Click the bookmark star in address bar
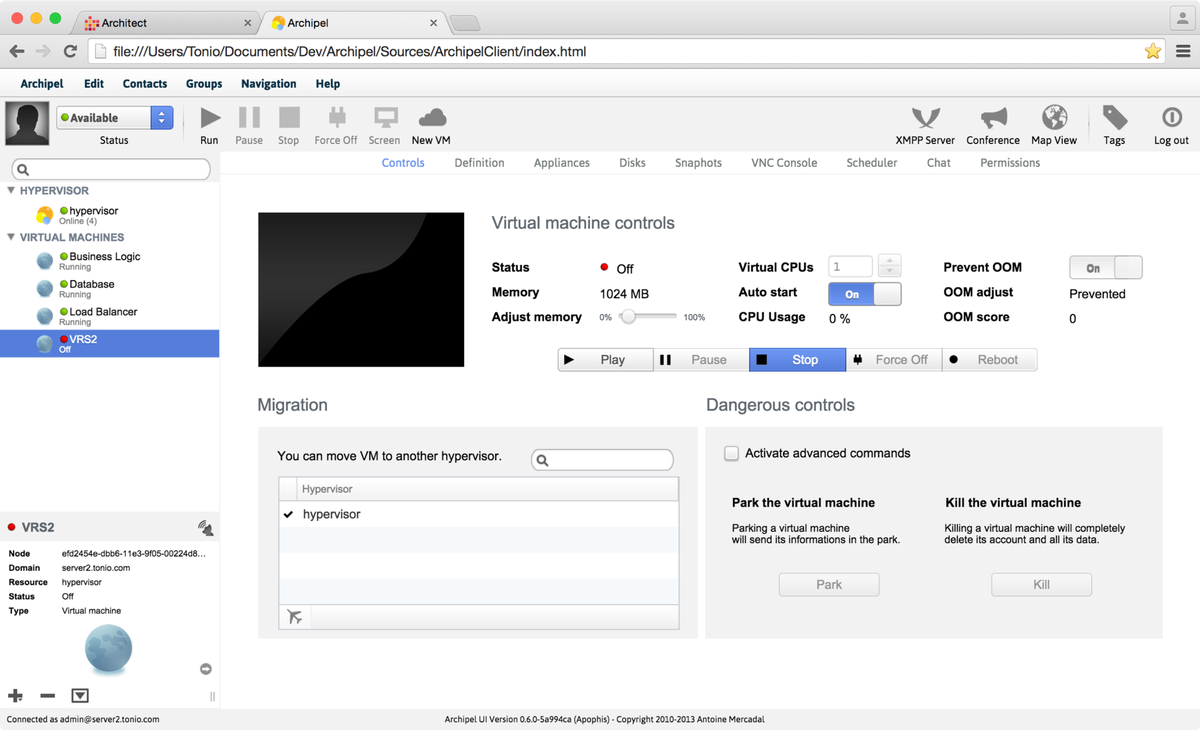The height and width of the screenshot is (730, 1200). click(1152, 51)
